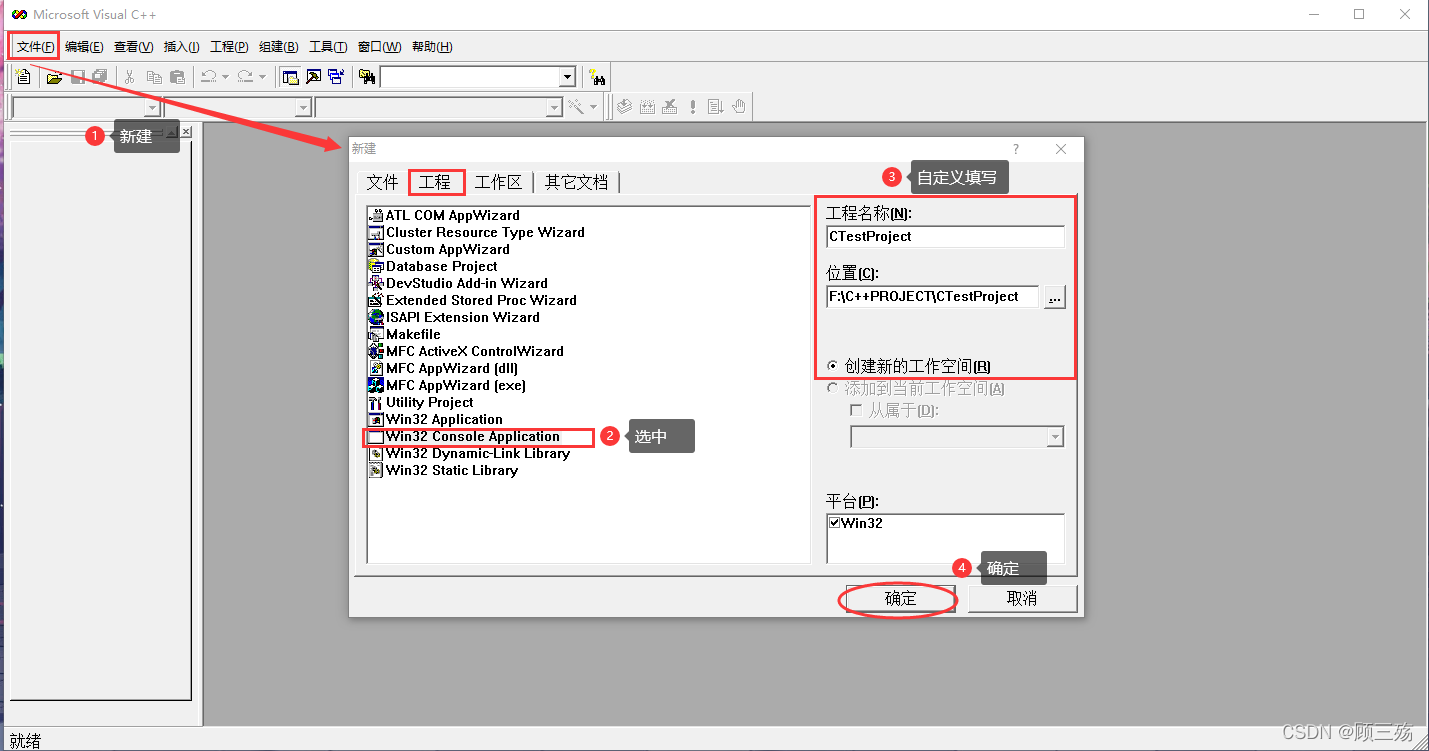Switch to the 其它文档 tab
Screen dimensions: 1429x751
tap(576, 182)
